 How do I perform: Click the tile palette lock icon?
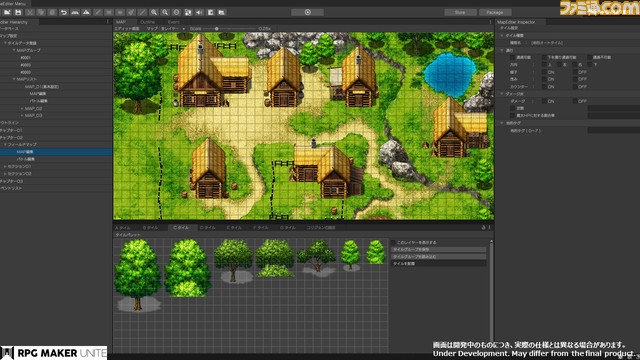(484, 227)
